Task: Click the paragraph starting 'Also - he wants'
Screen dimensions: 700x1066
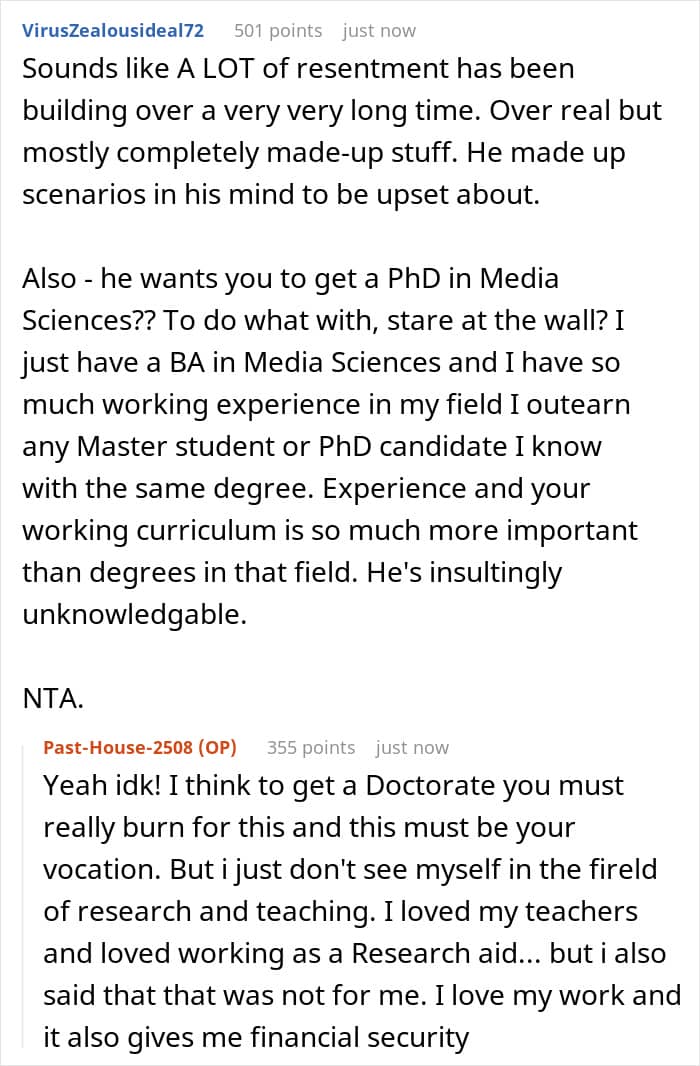Action: click(x=330, y=447)
